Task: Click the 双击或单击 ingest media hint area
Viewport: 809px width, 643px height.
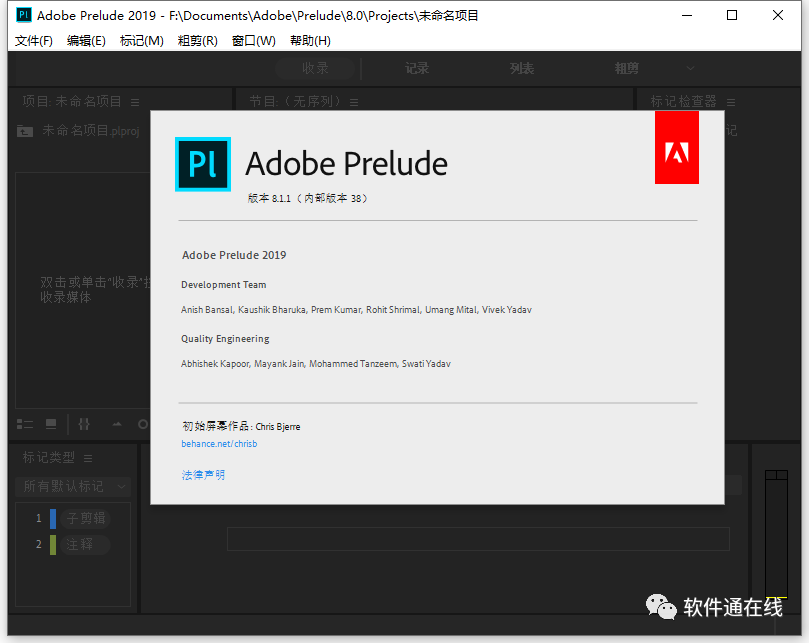Action: point(95,290)
